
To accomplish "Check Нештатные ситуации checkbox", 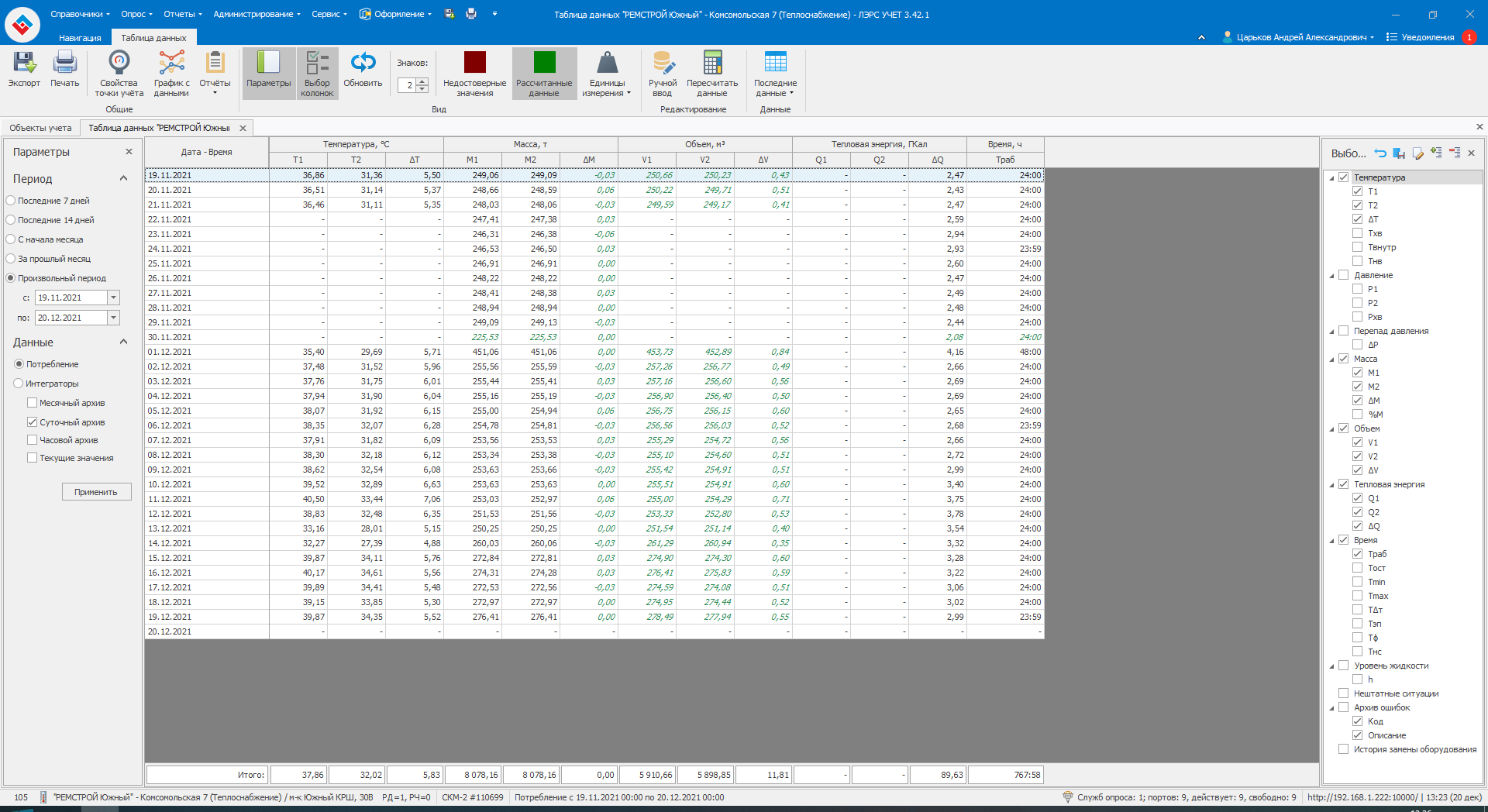I will [x=1343, y=693].
